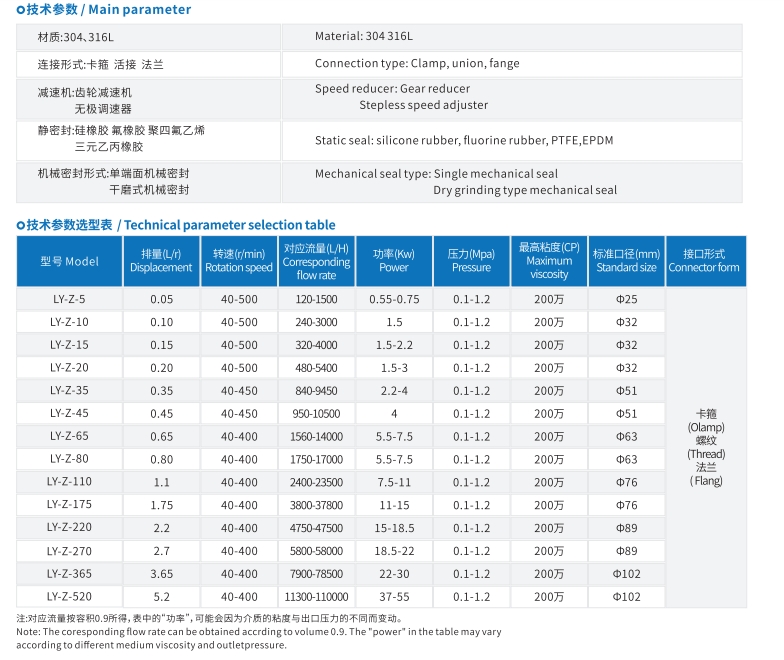Click model cell 'LY-Z-365'
This screenshot has width=784, height=660.
point(70,574)
